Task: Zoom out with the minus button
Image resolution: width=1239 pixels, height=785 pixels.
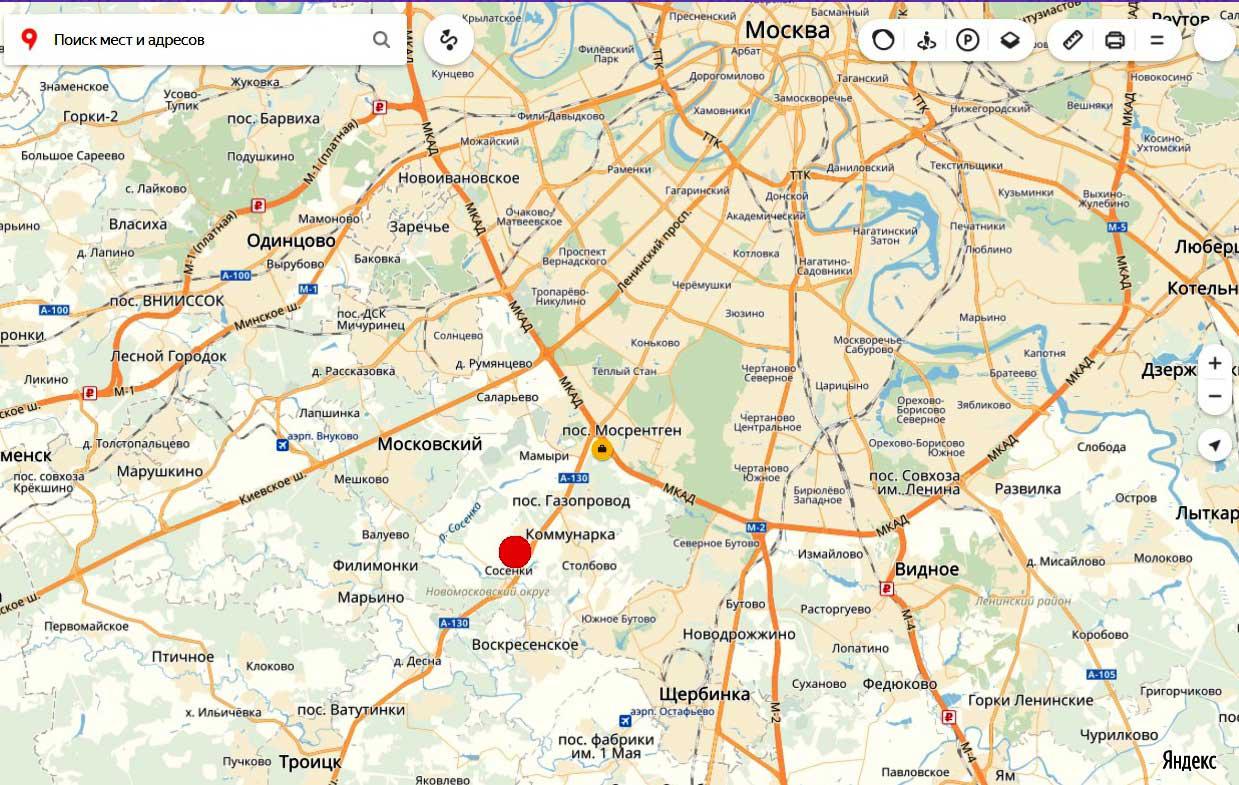Action: (x=1215, y=396)
